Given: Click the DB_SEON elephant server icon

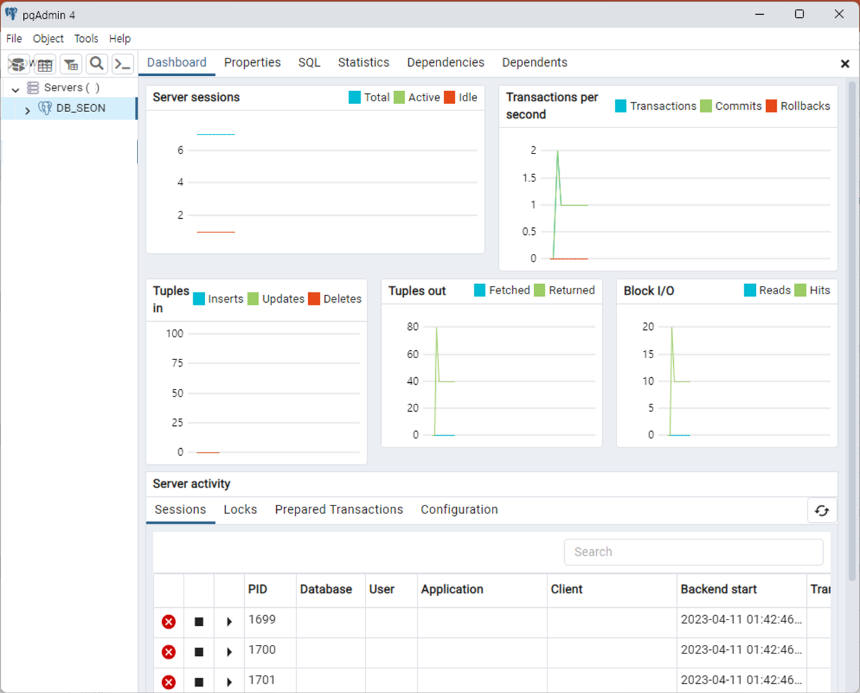Looking at the screenshot, I should [x=45, y=108].
